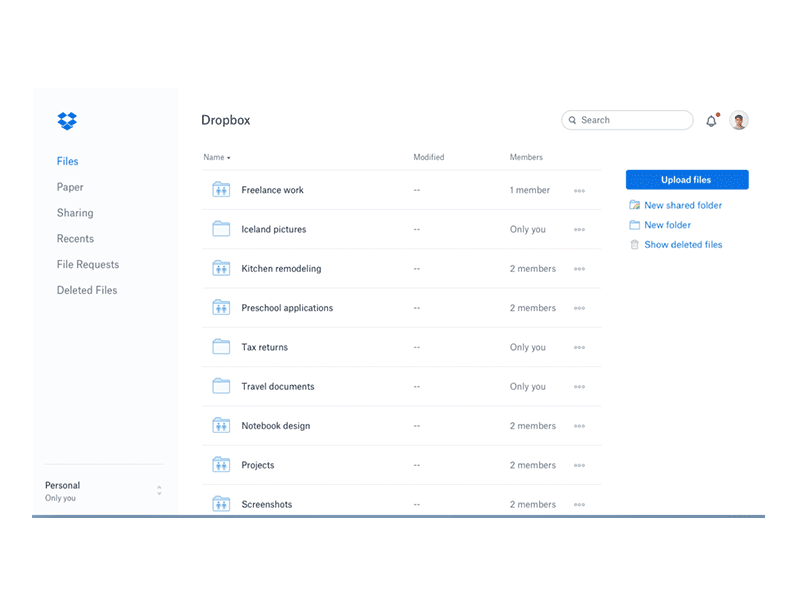Open Recents in the sidebar
800x600 pixels.
75,239
